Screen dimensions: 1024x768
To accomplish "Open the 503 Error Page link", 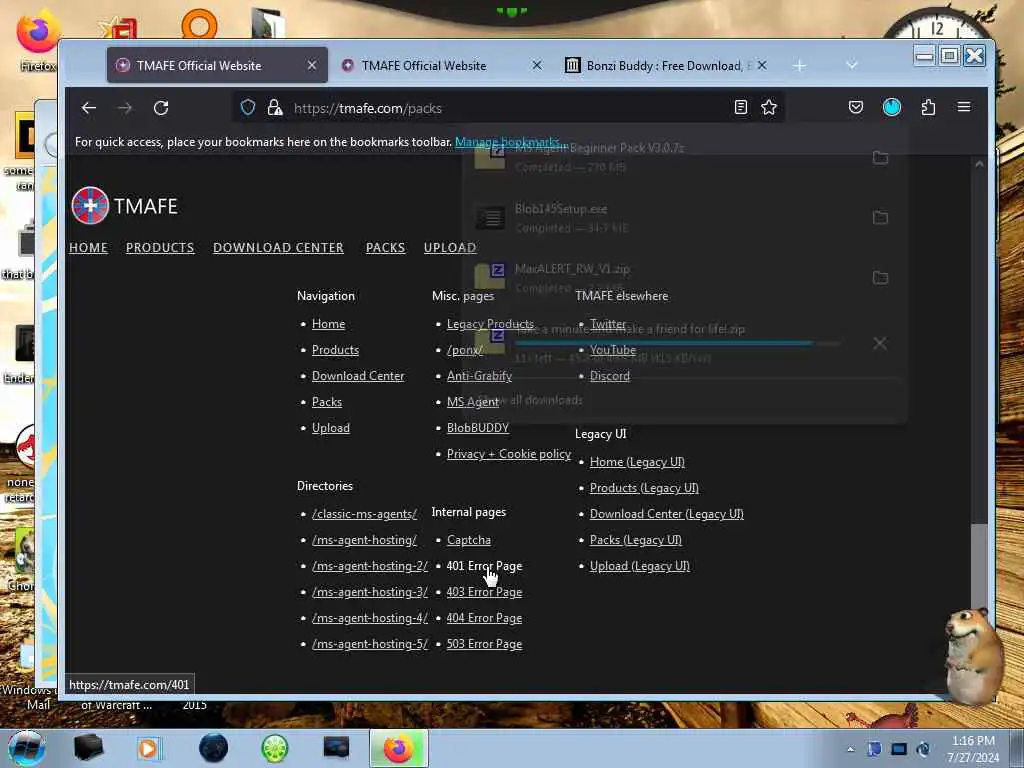I will point(484,644).
